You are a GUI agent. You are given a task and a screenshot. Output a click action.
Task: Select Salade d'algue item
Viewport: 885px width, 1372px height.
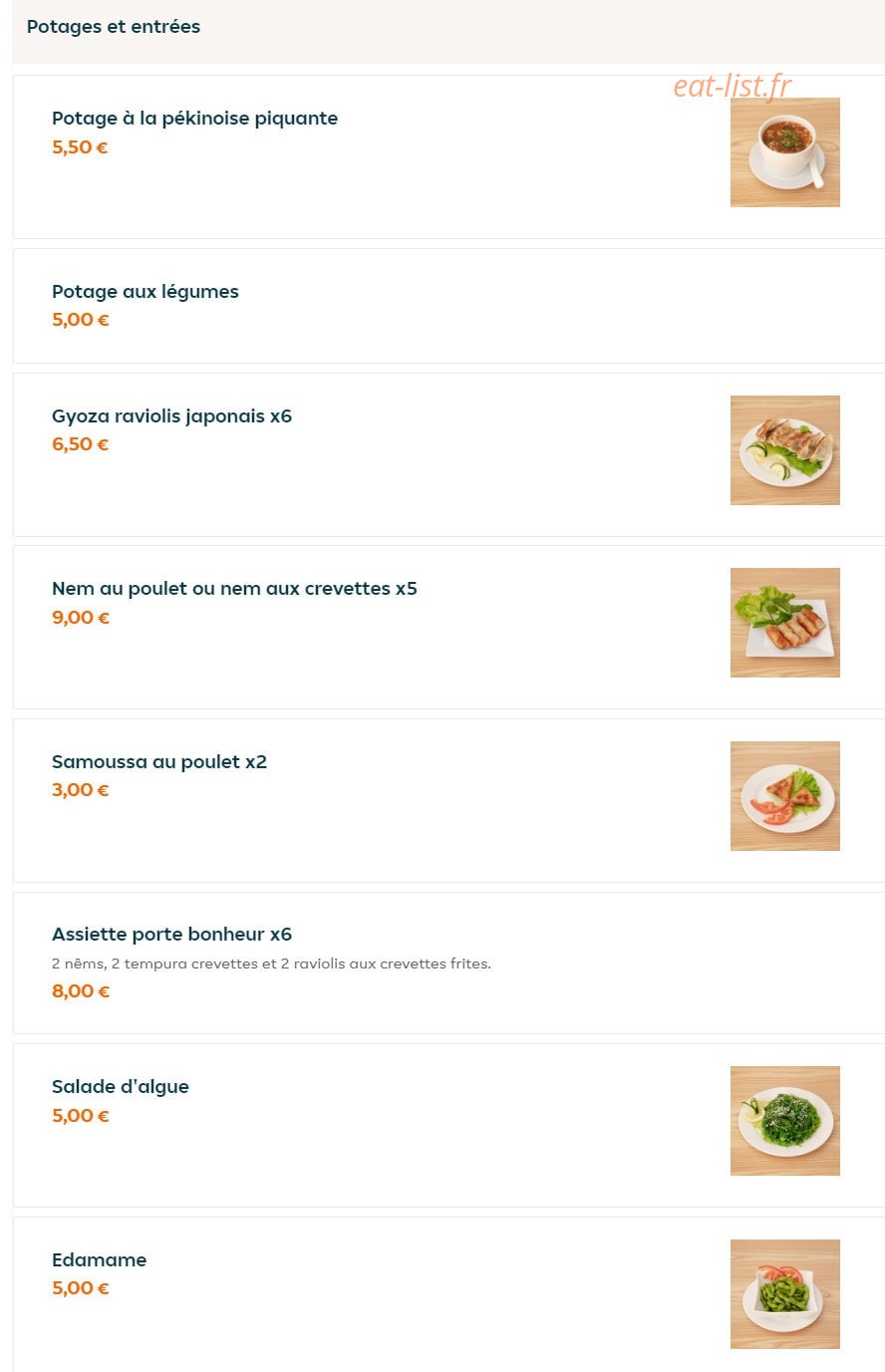(x=121, y=1087)
